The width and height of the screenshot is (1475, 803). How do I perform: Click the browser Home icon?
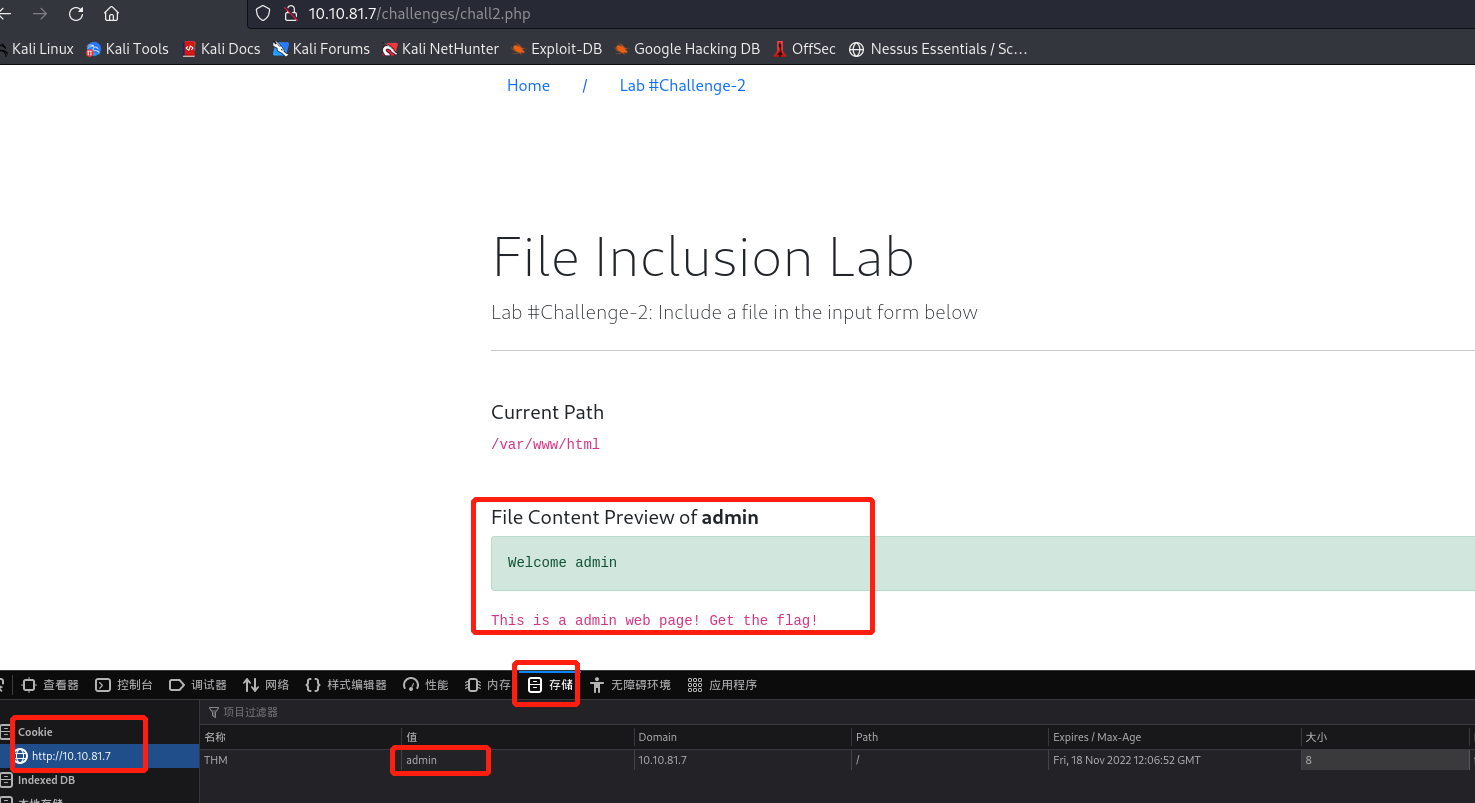(112, 14)
